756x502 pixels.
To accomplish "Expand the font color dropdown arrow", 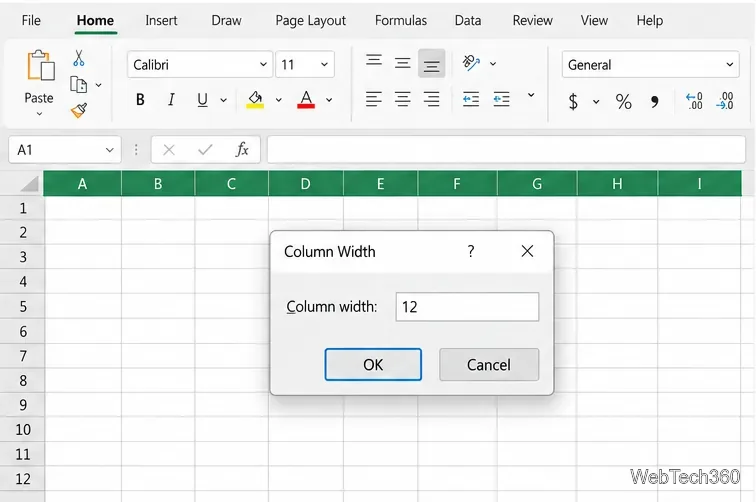I will coord(329,100).
